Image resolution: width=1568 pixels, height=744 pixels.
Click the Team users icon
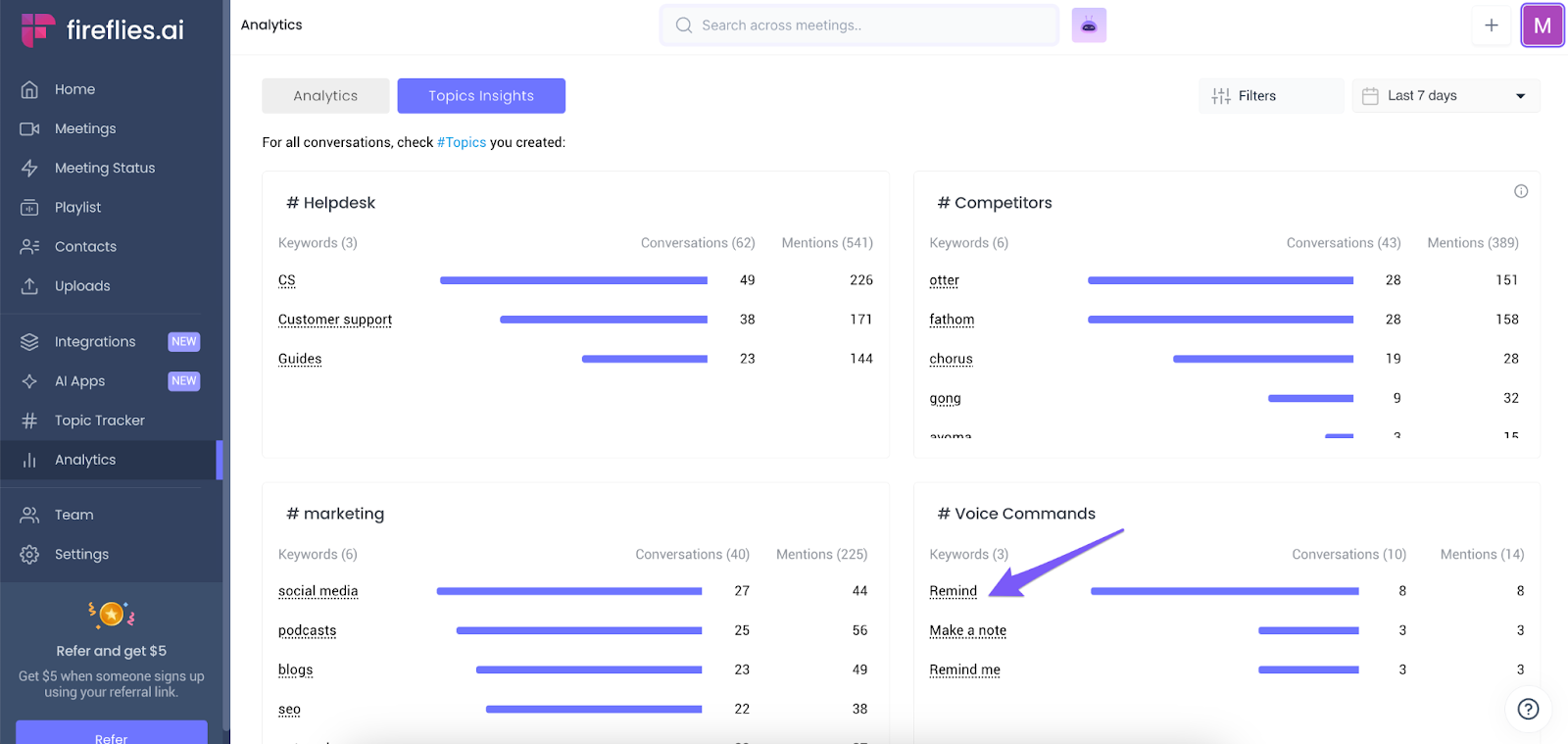[x=29, y=515]
